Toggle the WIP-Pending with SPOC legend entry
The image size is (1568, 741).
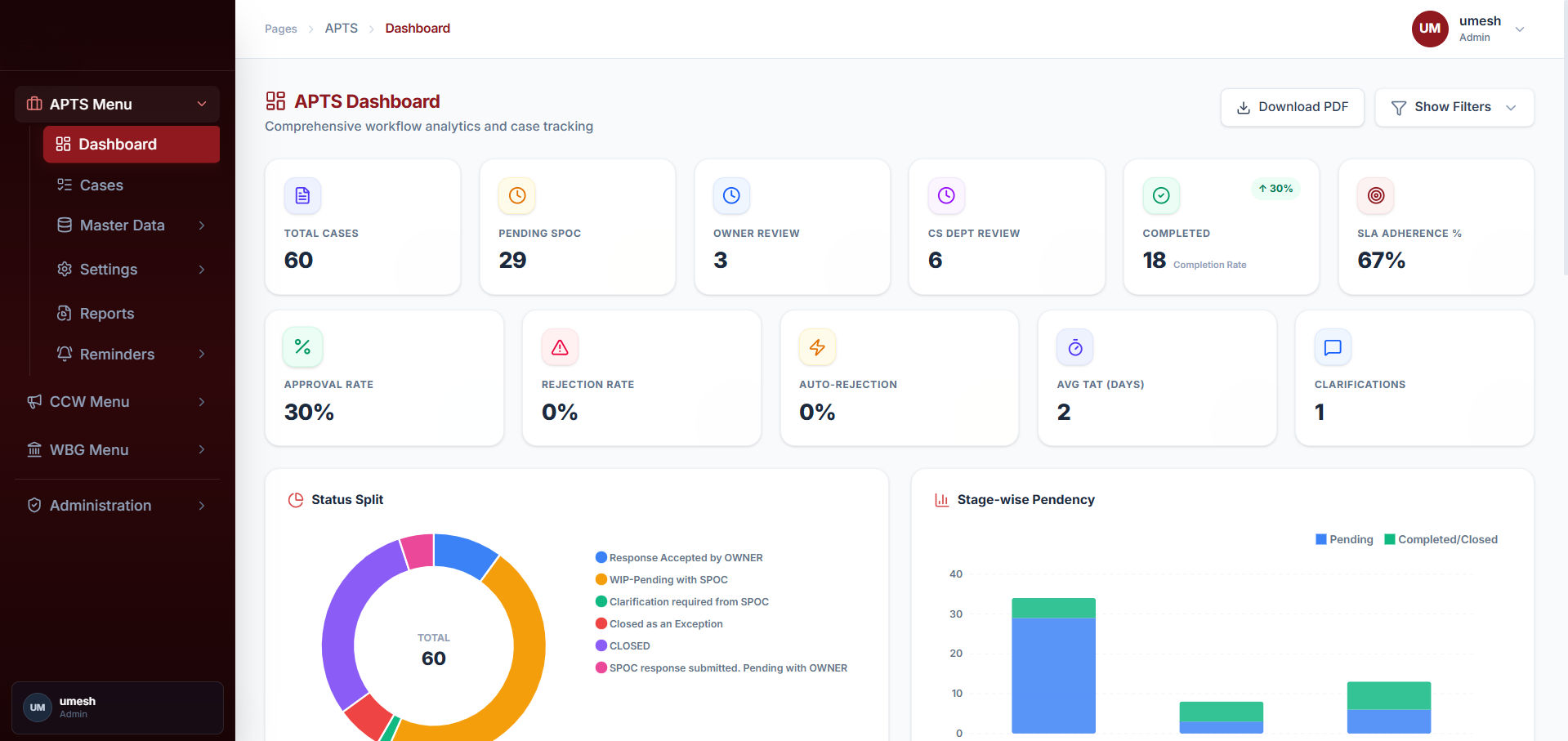pos(662,579)
